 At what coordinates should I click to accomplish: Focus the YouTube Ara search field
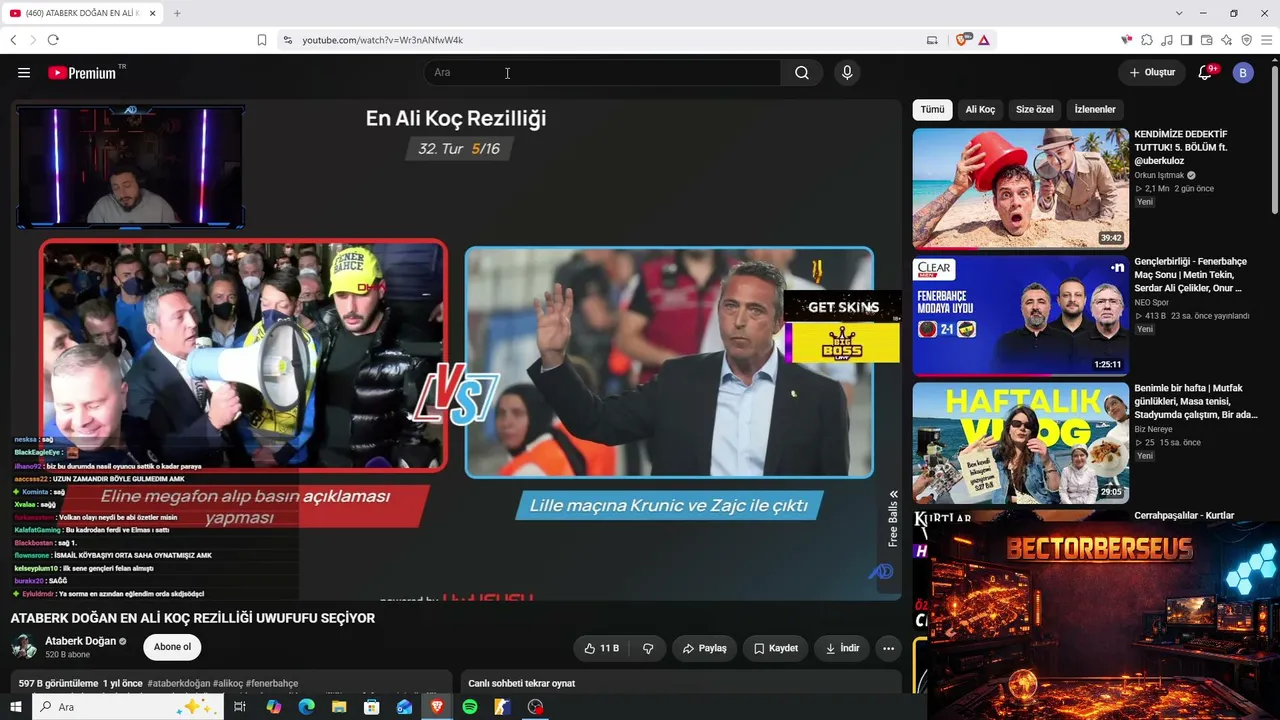coord(602,73)
